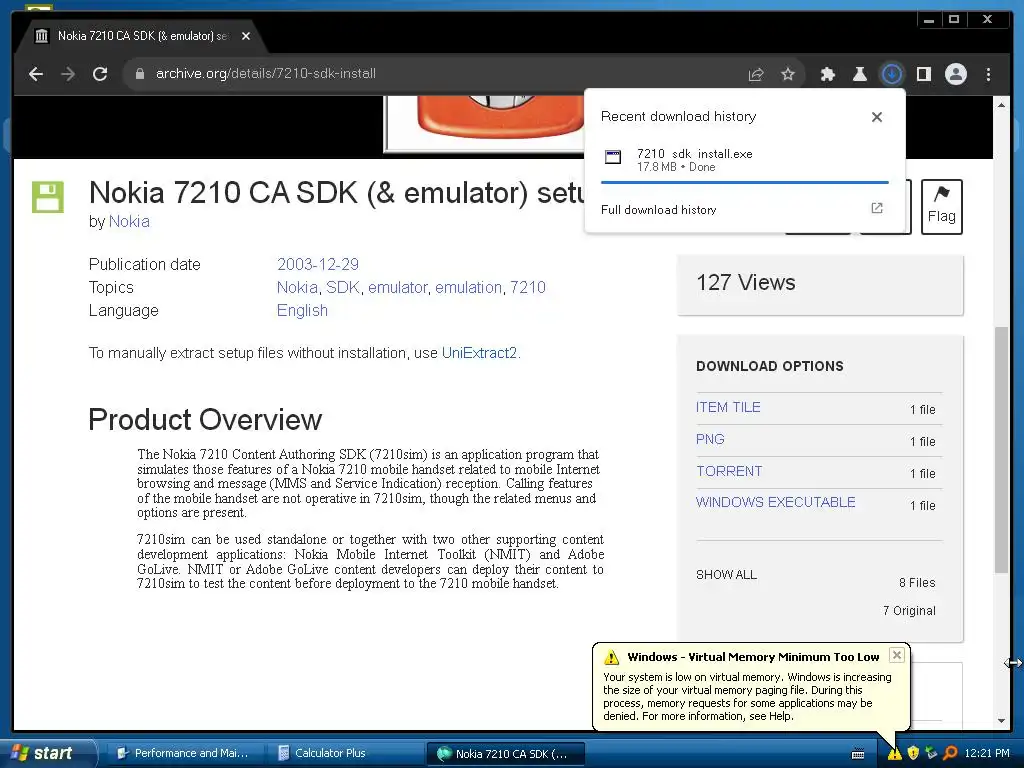Click the 8 Files count
The height and width of the screenshot is (768, 1024).
pos(917,583)
